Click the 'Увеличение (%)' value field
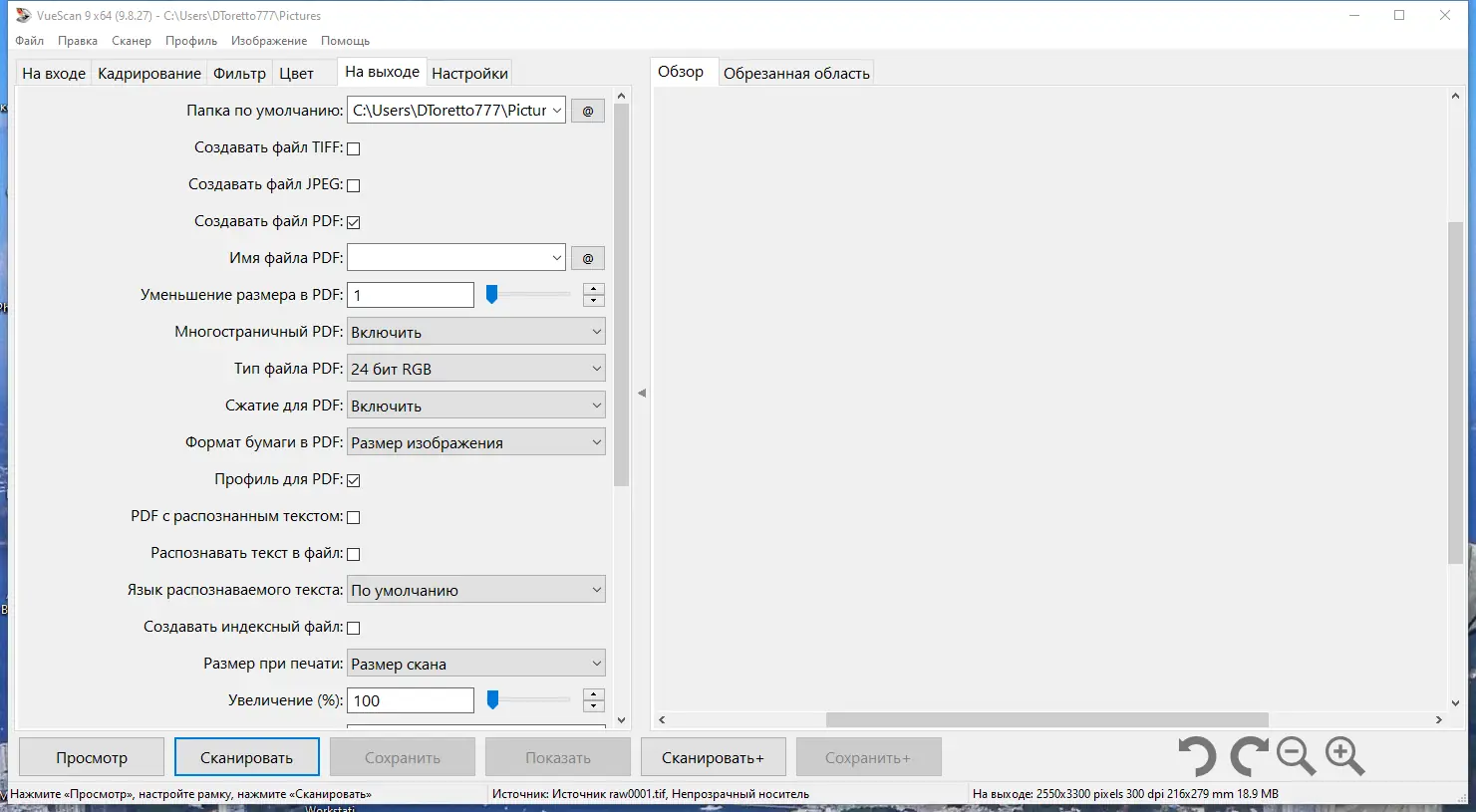 (x=411, y=700)
